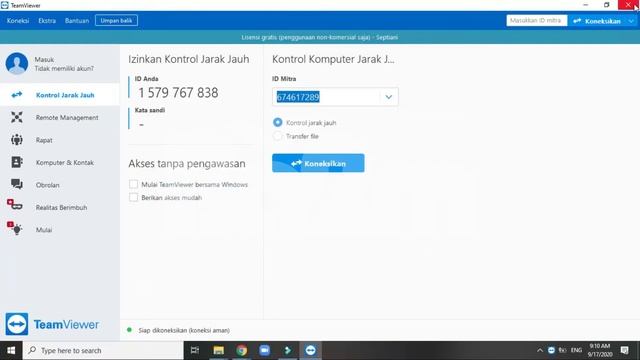
Task: Open the notification center icon
Action: tap(624, 350)
